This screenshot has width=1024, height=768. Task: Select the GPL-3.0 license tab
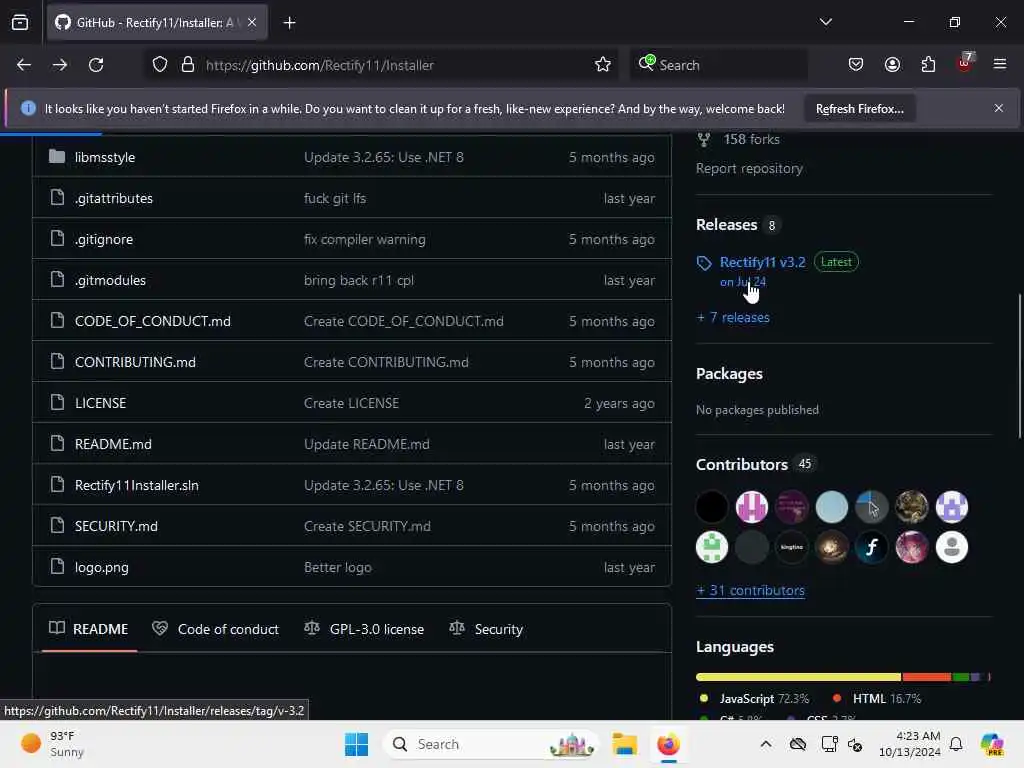click(364, 629)
